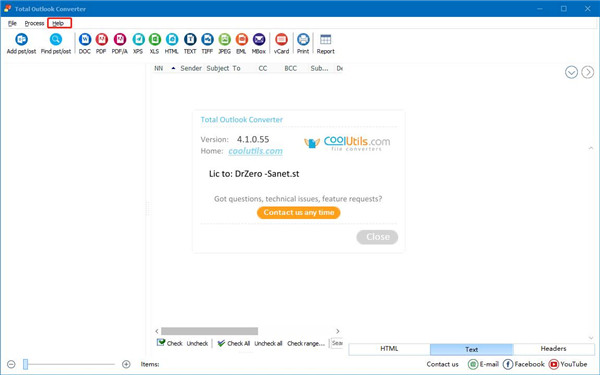
Task: Sort by the BCC column header
Action: (x=290, y=68)
